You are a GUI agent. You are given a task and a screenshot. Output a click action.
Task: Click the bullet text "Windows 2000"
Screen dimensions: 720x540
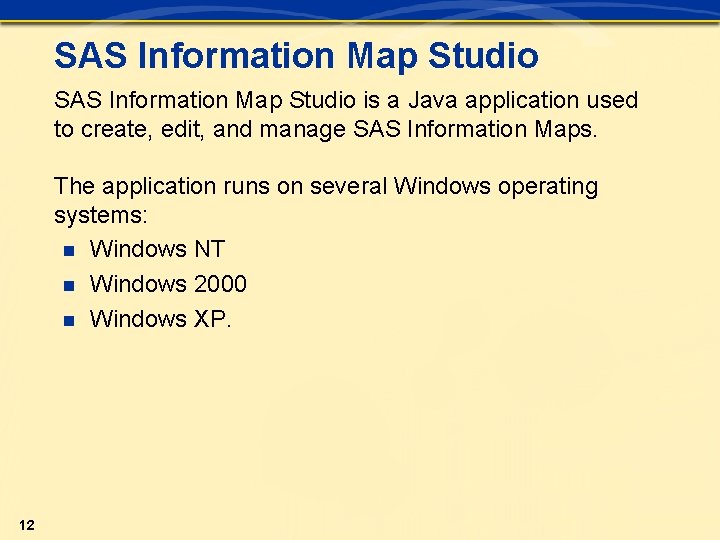pyautogui.click(x=168, y=284)
